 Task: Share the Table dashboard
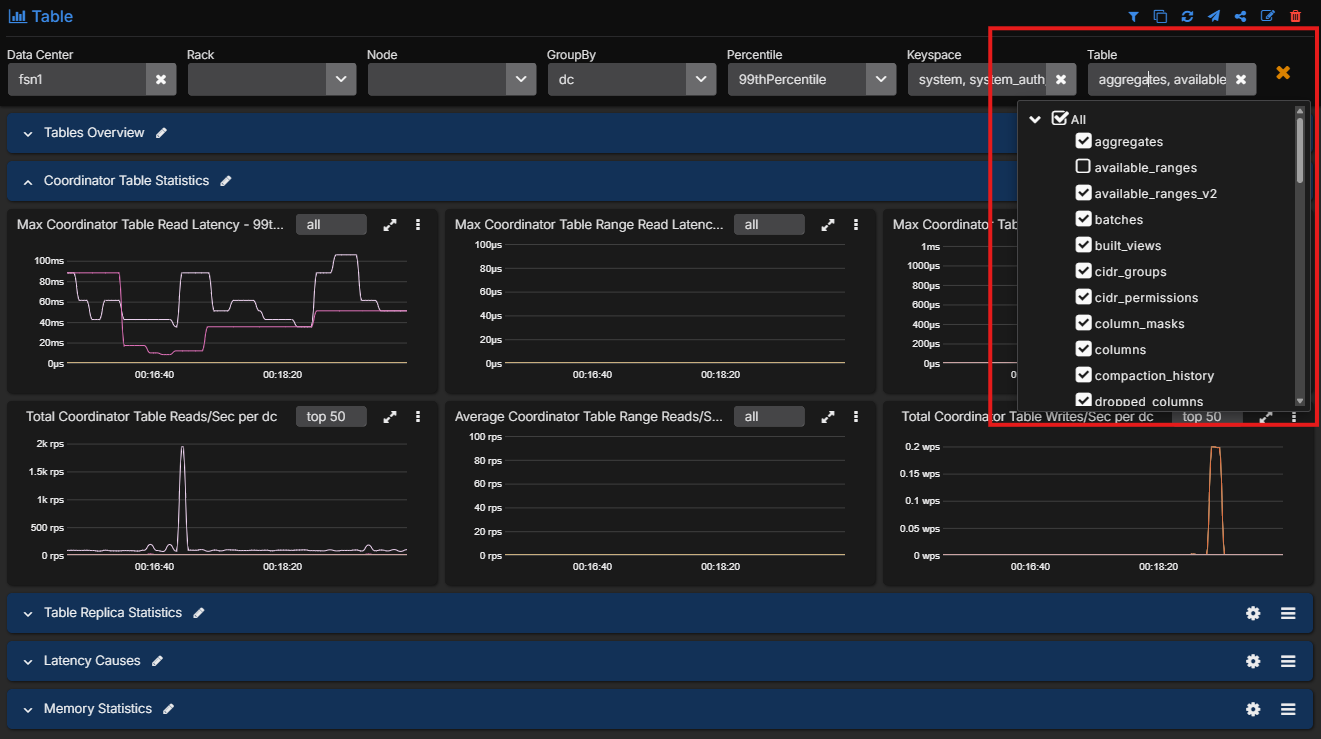tap(1241, 16)
